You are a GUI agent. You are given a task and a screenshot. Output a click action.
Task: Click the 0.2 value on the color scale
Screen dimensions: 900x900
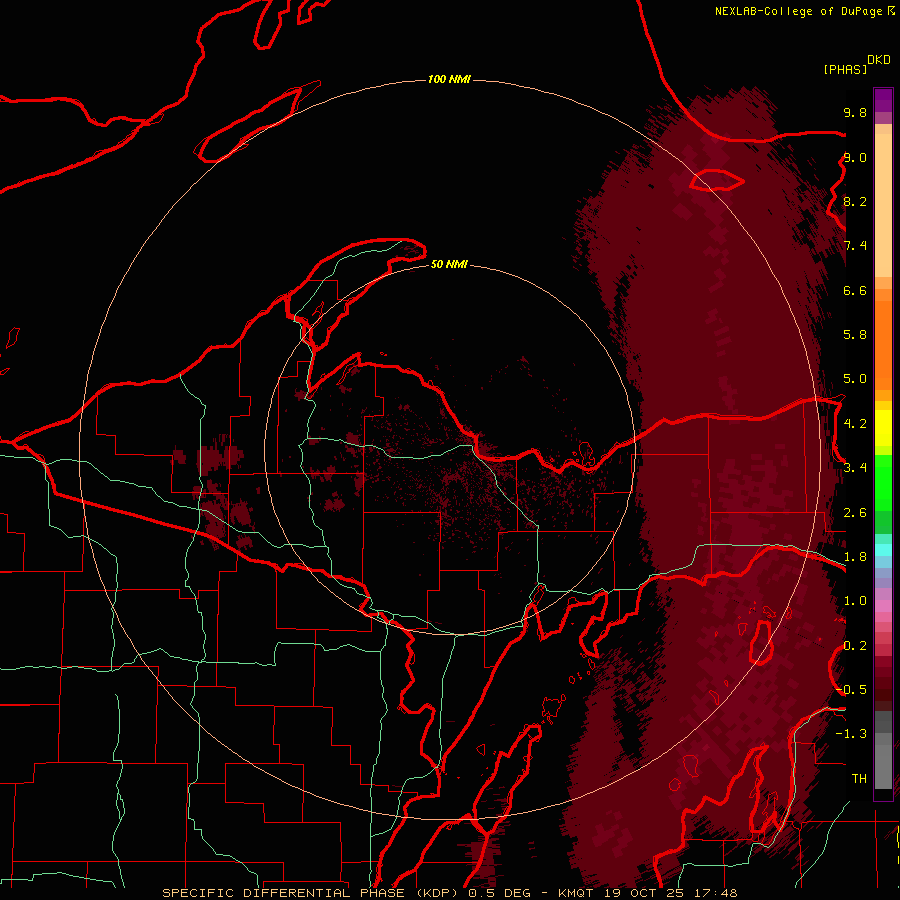click(855, 646)
